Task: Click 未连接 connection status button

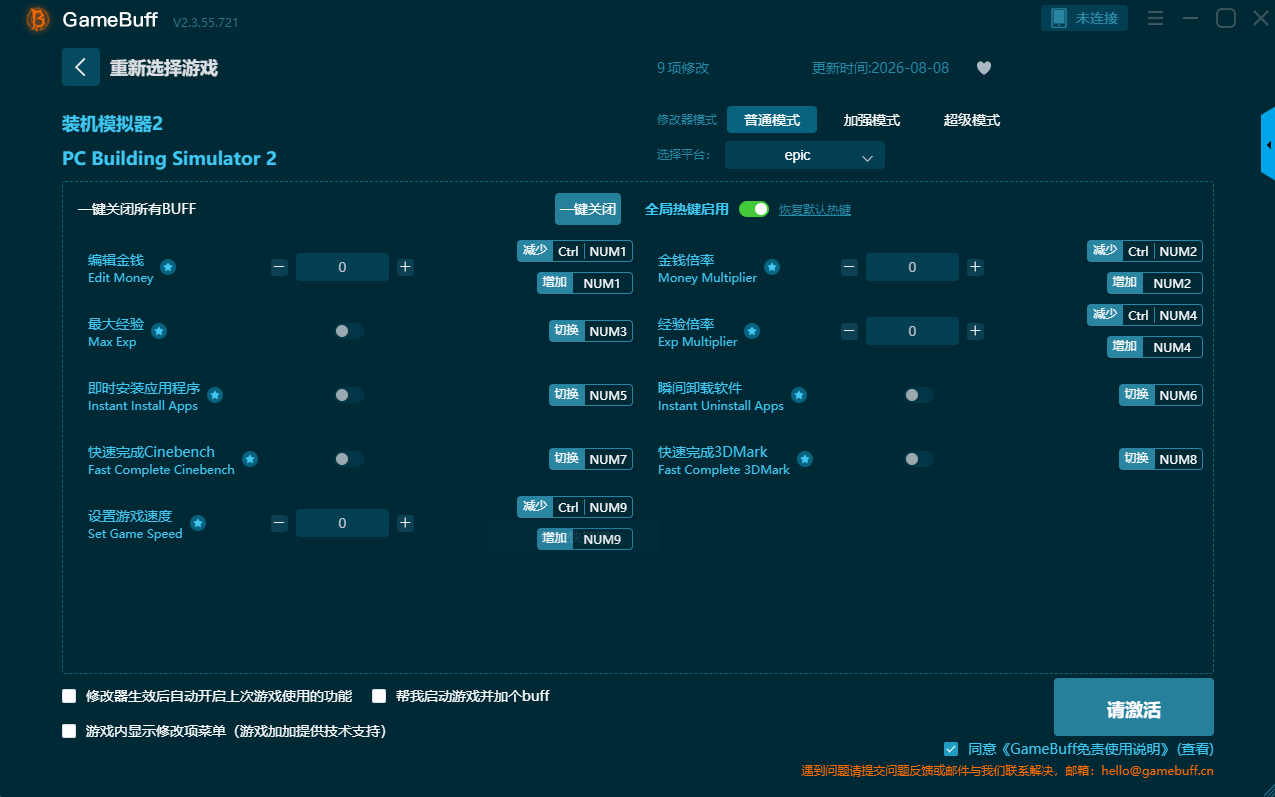Action: pyautogui.click(x=1085, y=18)
